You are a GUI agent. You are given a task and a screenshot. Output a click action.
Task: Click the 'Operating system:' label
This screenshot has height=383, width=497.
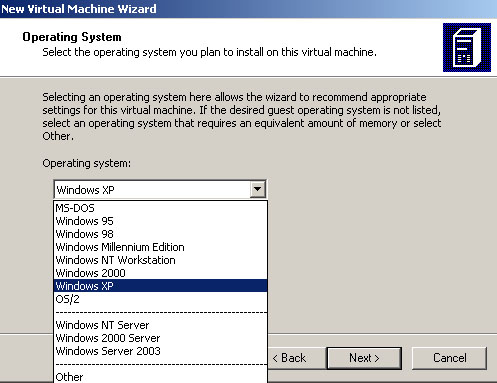[x=87, y=163]
